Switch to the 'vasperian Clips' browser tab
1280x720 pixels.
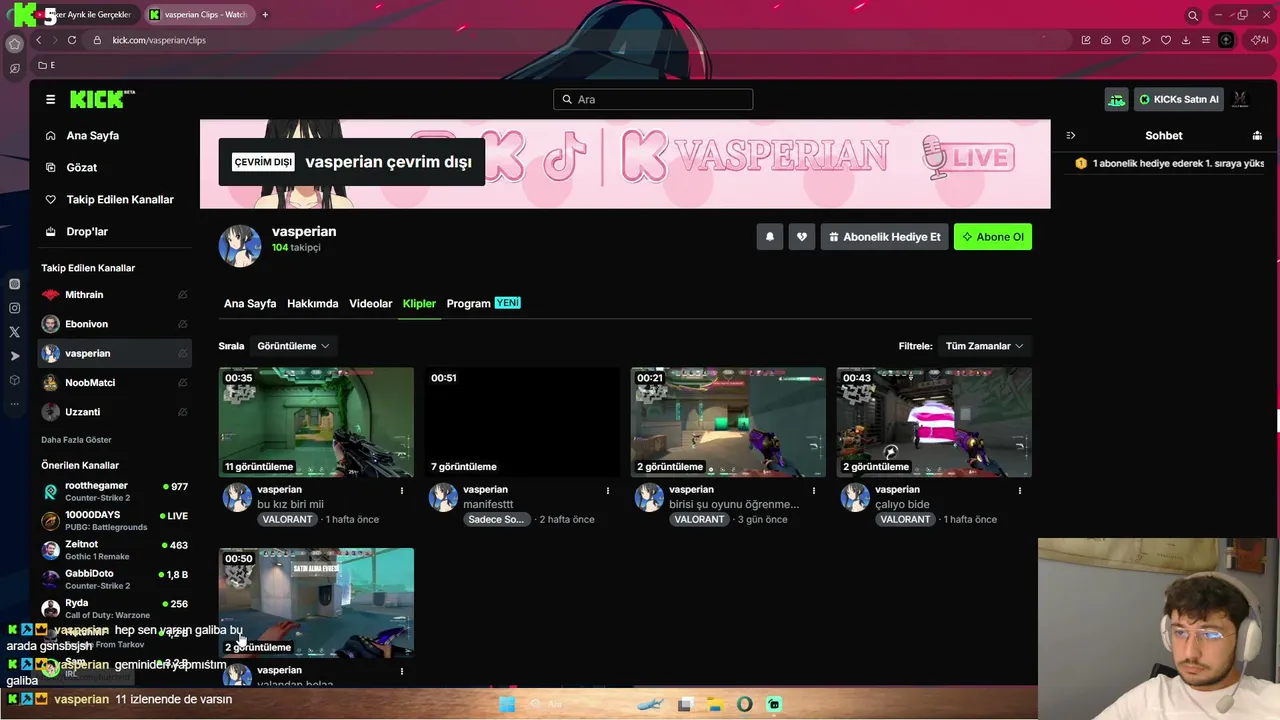coord(198,15)
